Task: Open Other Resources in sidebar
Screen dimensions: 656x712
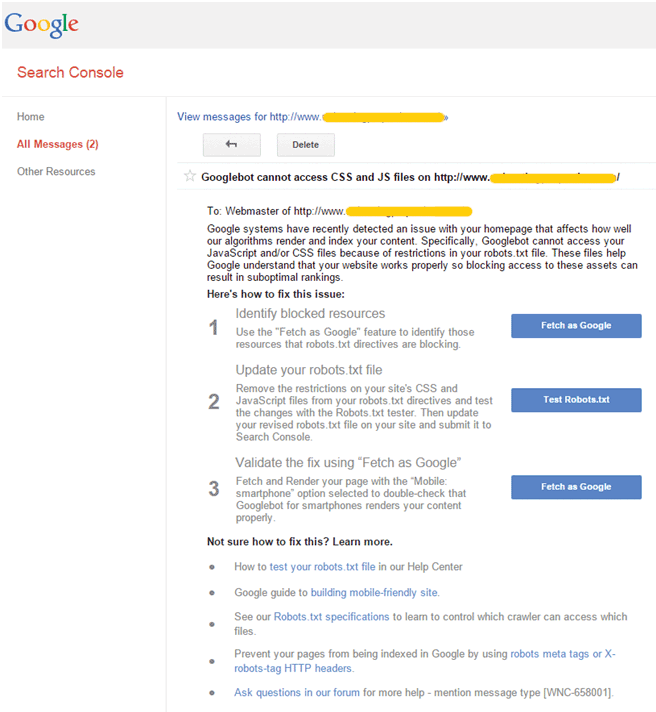Action: click(56, 172)
